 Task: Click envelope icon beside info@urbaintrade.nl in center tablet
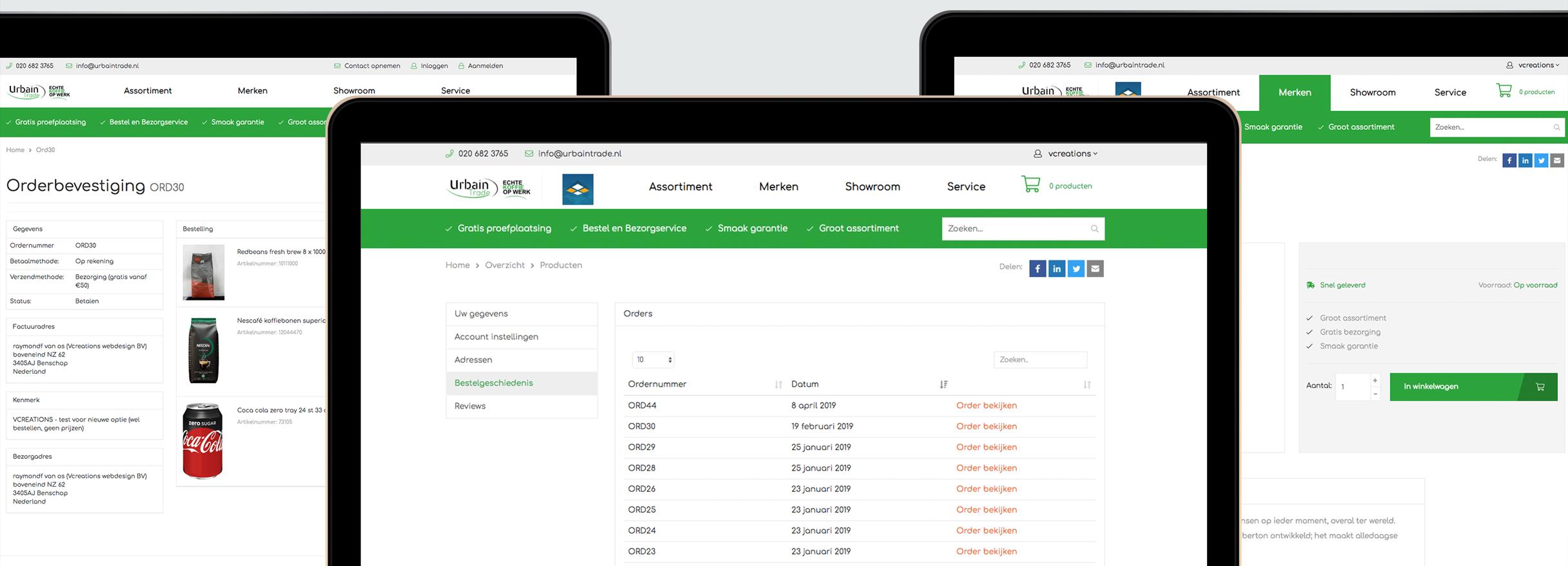click(x=529, y=154)
